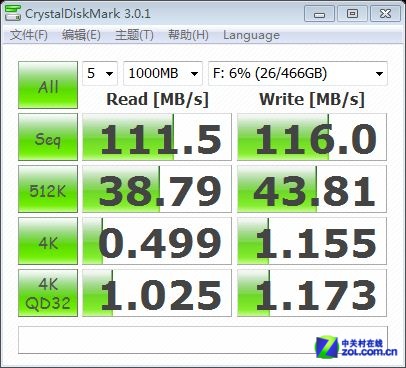Open the Language menu

[251, 35]
